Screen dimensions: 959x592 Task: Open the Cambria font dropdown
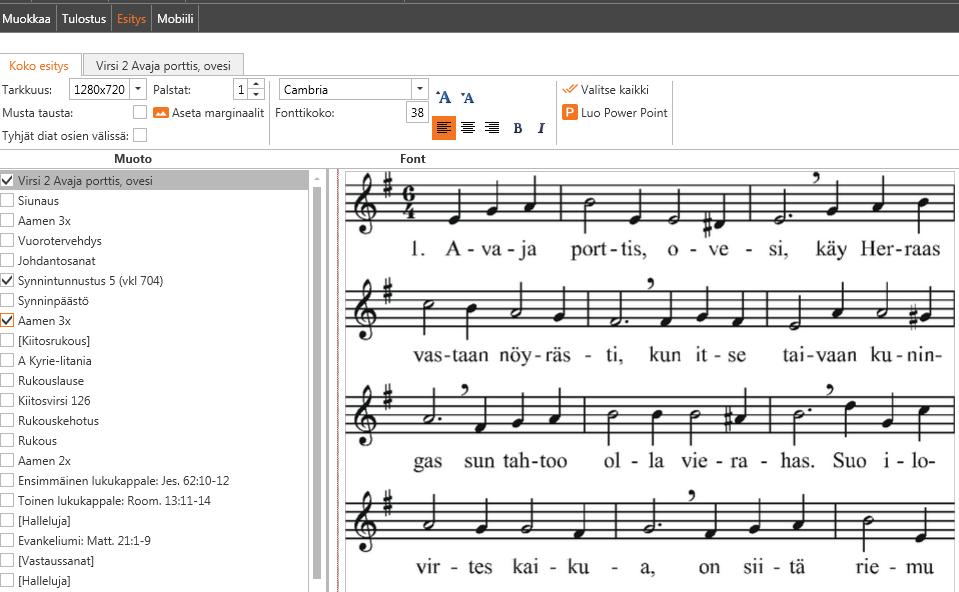pyautogui.click(x=420, y=89)
